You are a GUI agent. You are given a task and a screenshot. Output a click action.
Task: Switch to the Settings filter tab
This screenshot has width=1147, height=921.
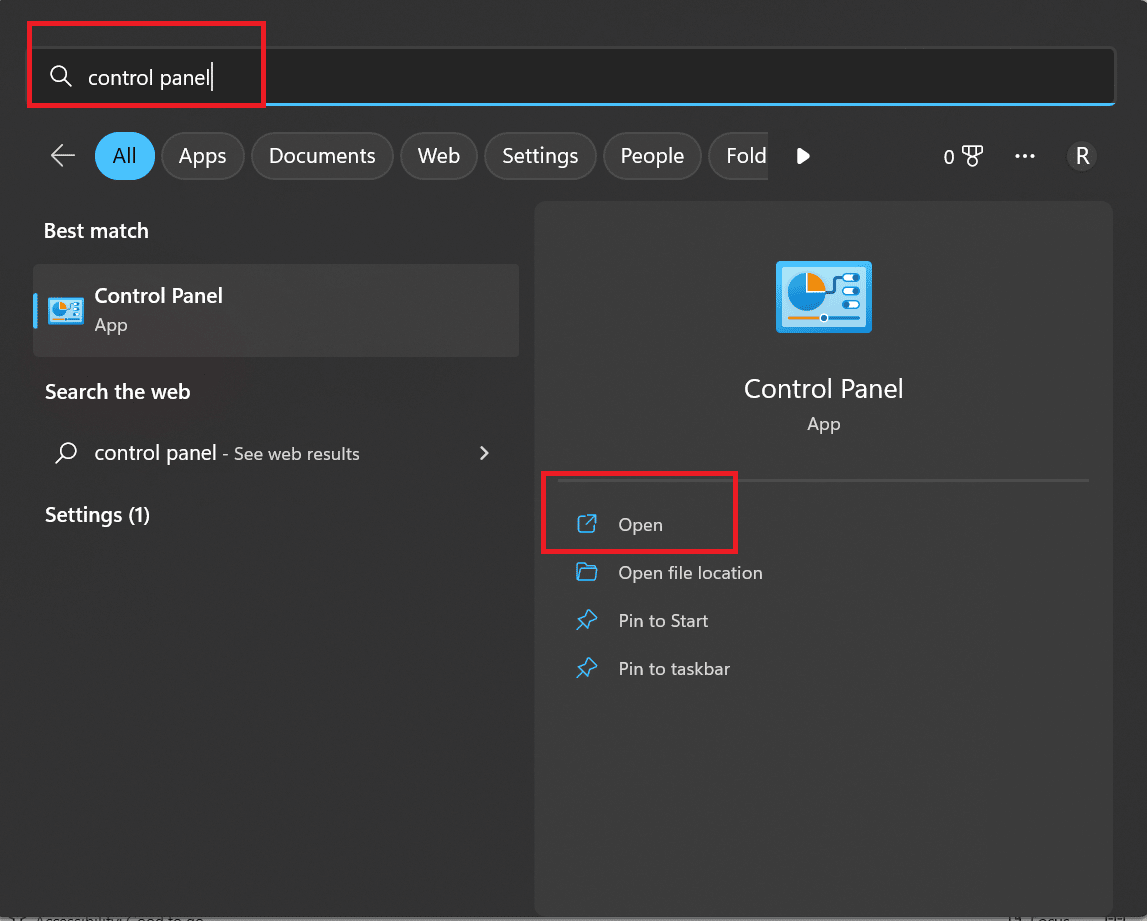(540, 156)
